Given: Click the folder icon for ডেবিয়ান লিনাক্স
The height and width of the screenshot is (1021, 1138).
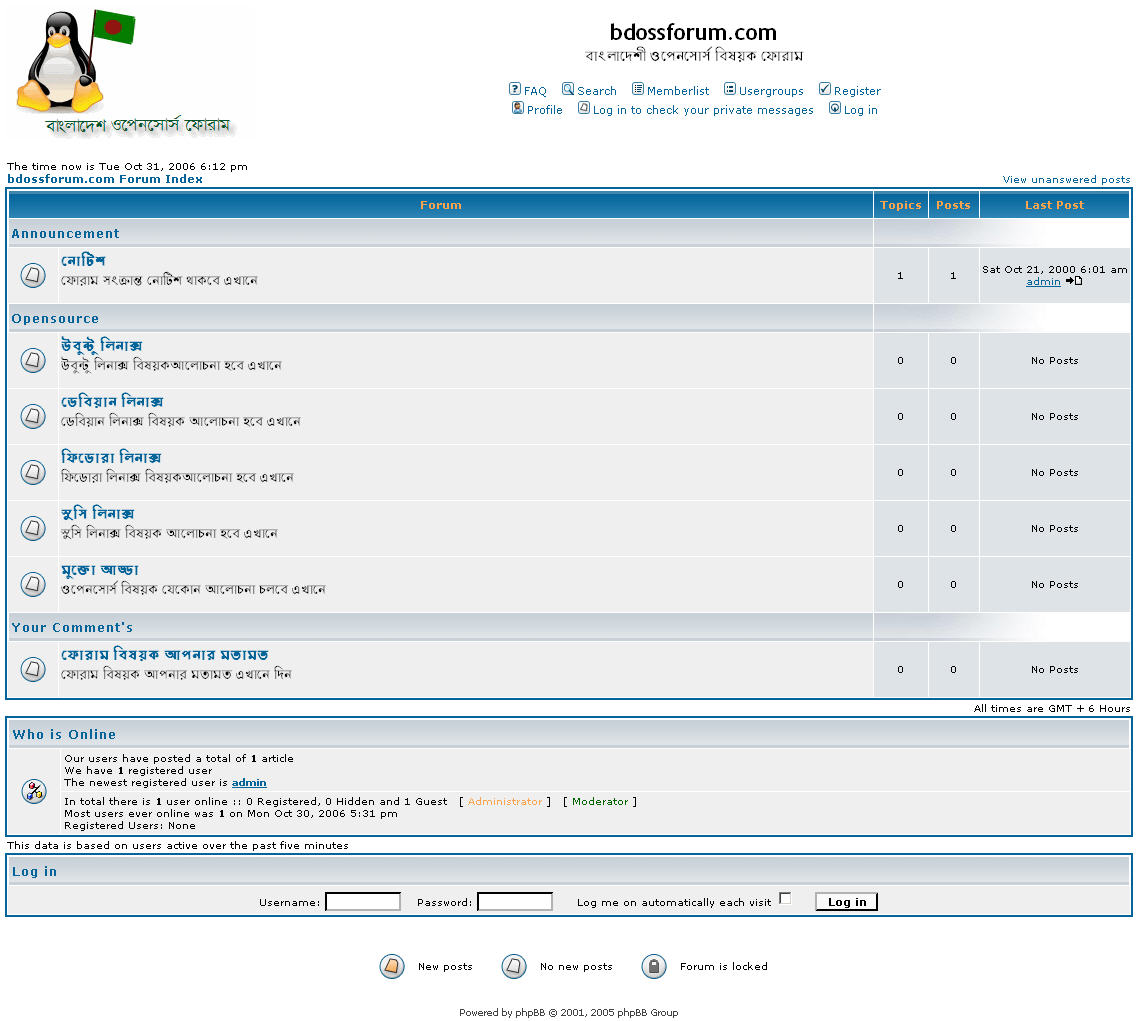Looking at the screenshot, I should click(33, 416).
